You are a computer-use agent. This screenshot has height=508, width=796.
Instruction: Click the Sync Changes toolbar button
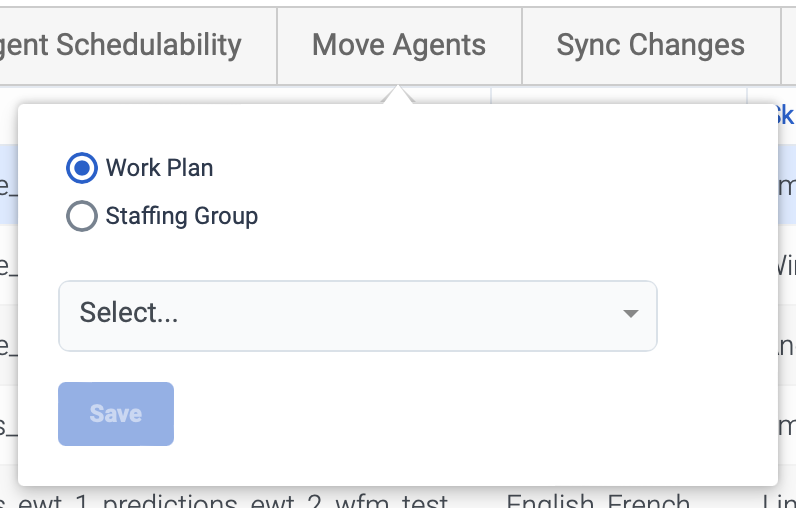650,45
